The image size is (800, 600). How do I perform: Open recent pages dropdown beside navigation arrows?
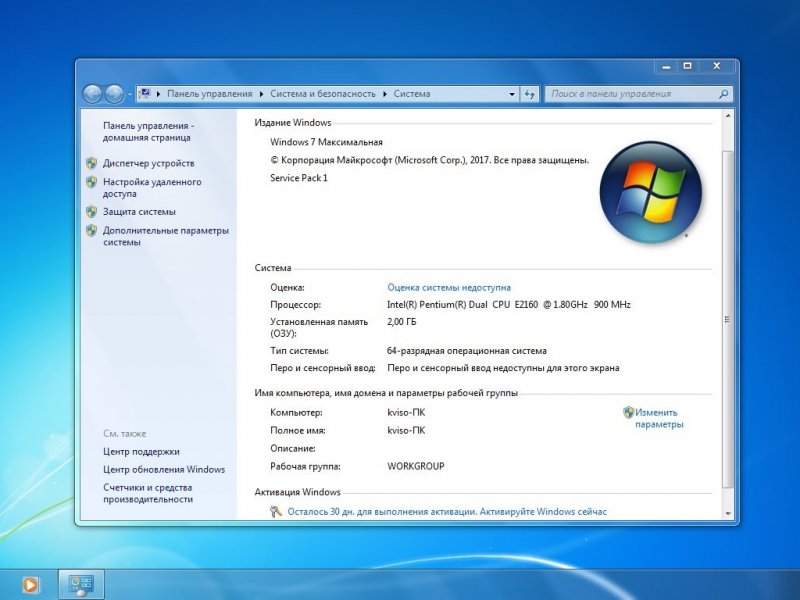coord(130,94)
